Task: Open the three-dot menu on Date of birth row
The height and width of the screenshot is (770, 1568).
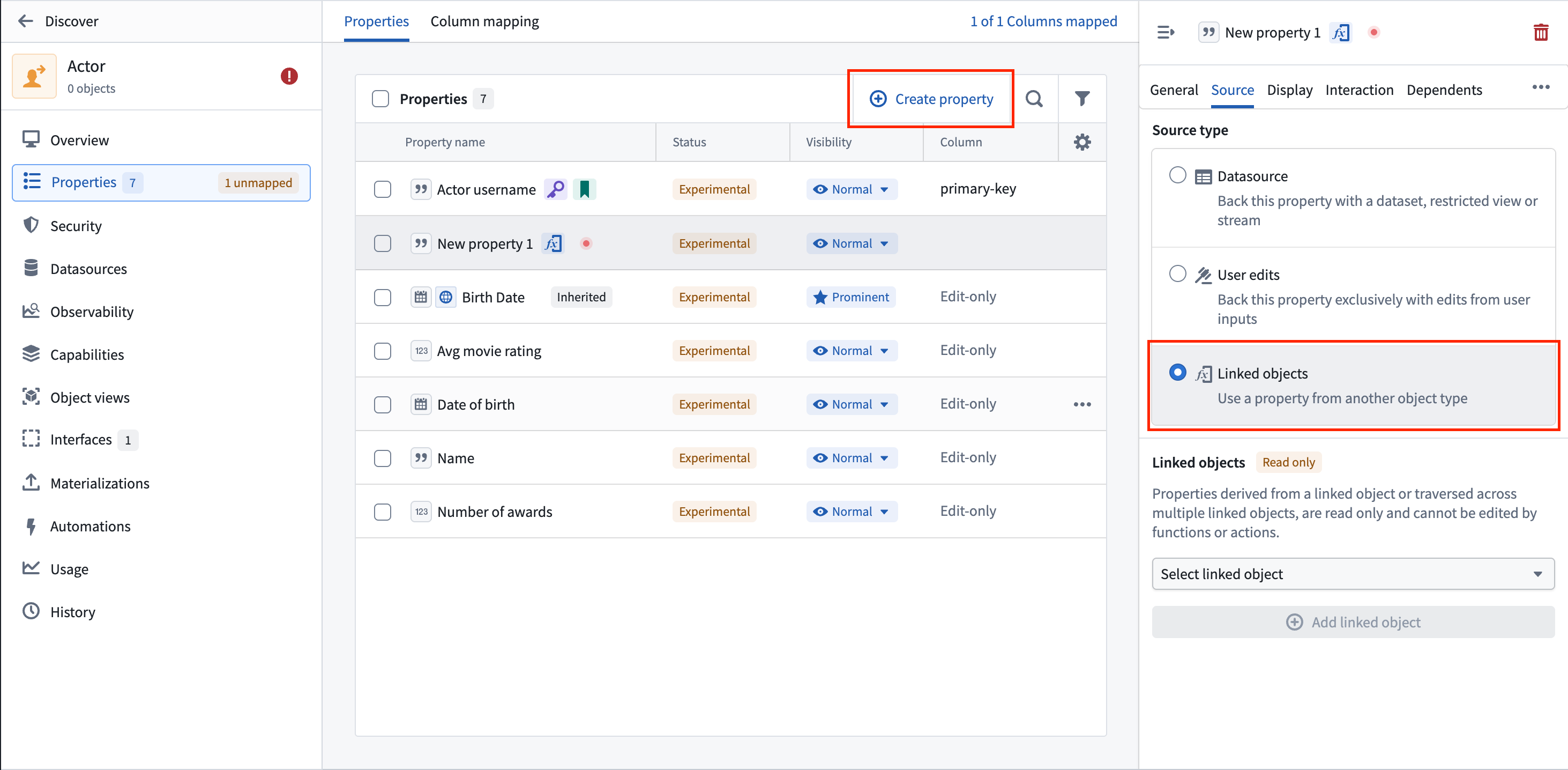Action: [x=1081, y=404]
